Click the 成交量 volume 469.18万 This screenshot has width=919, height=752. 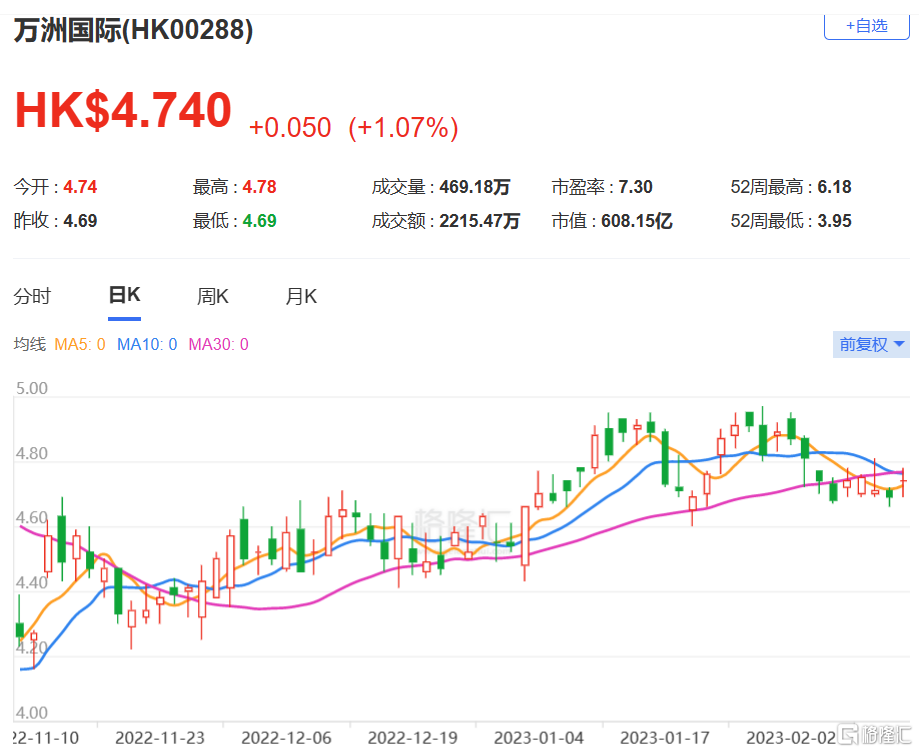475,187
